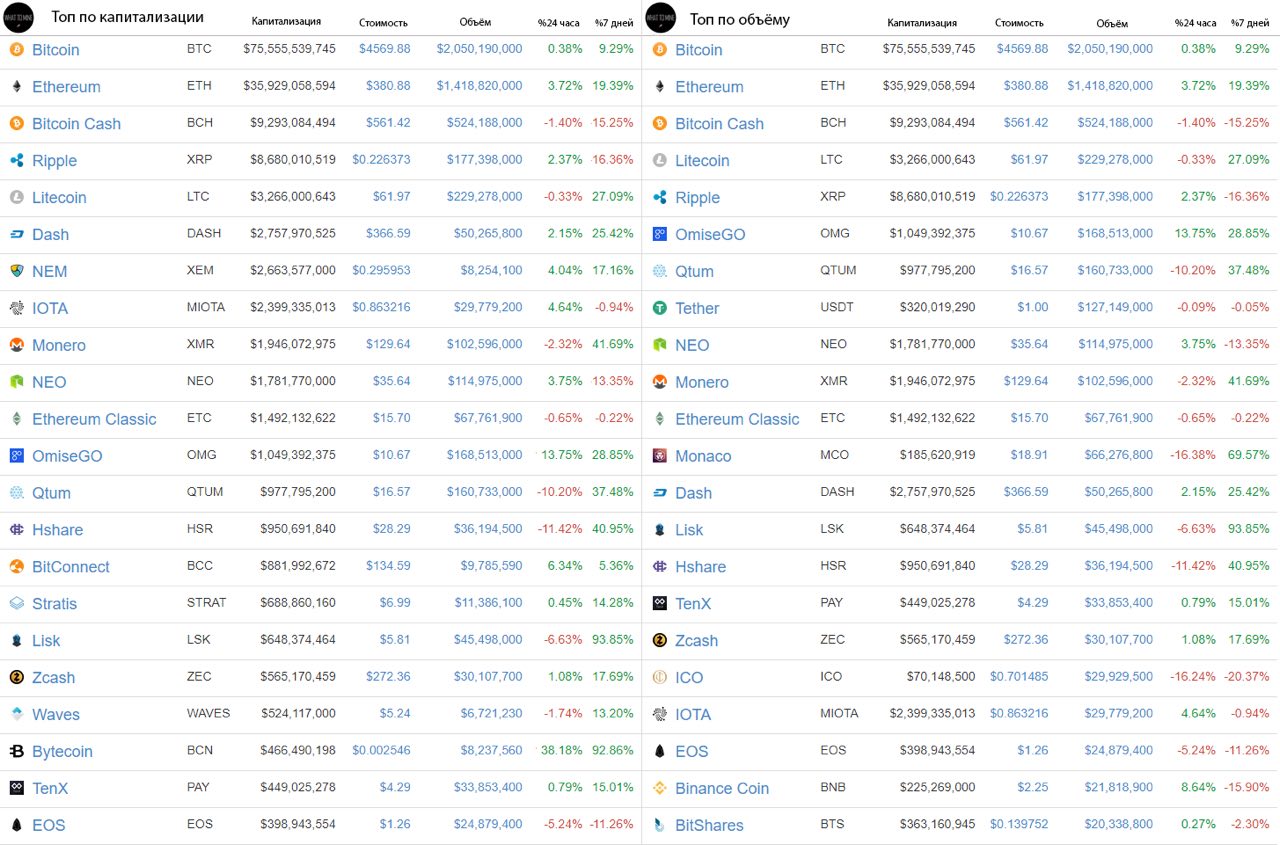
Task: Sort by '%24 часа' in volume table
Action: (1196, 22)
